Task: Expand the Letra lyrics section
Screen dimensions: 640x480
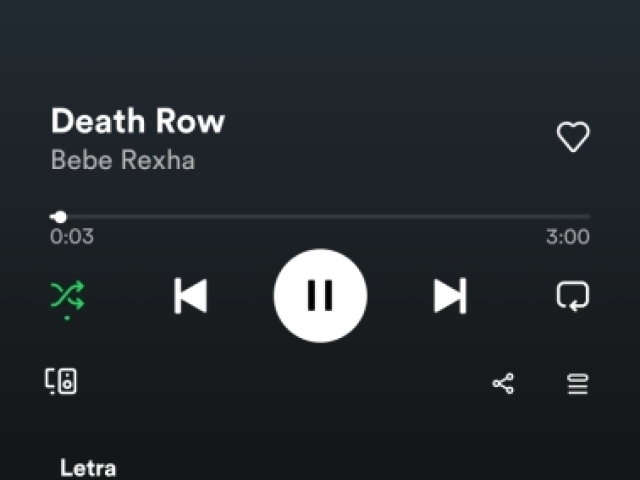Action: coord(88,468)
